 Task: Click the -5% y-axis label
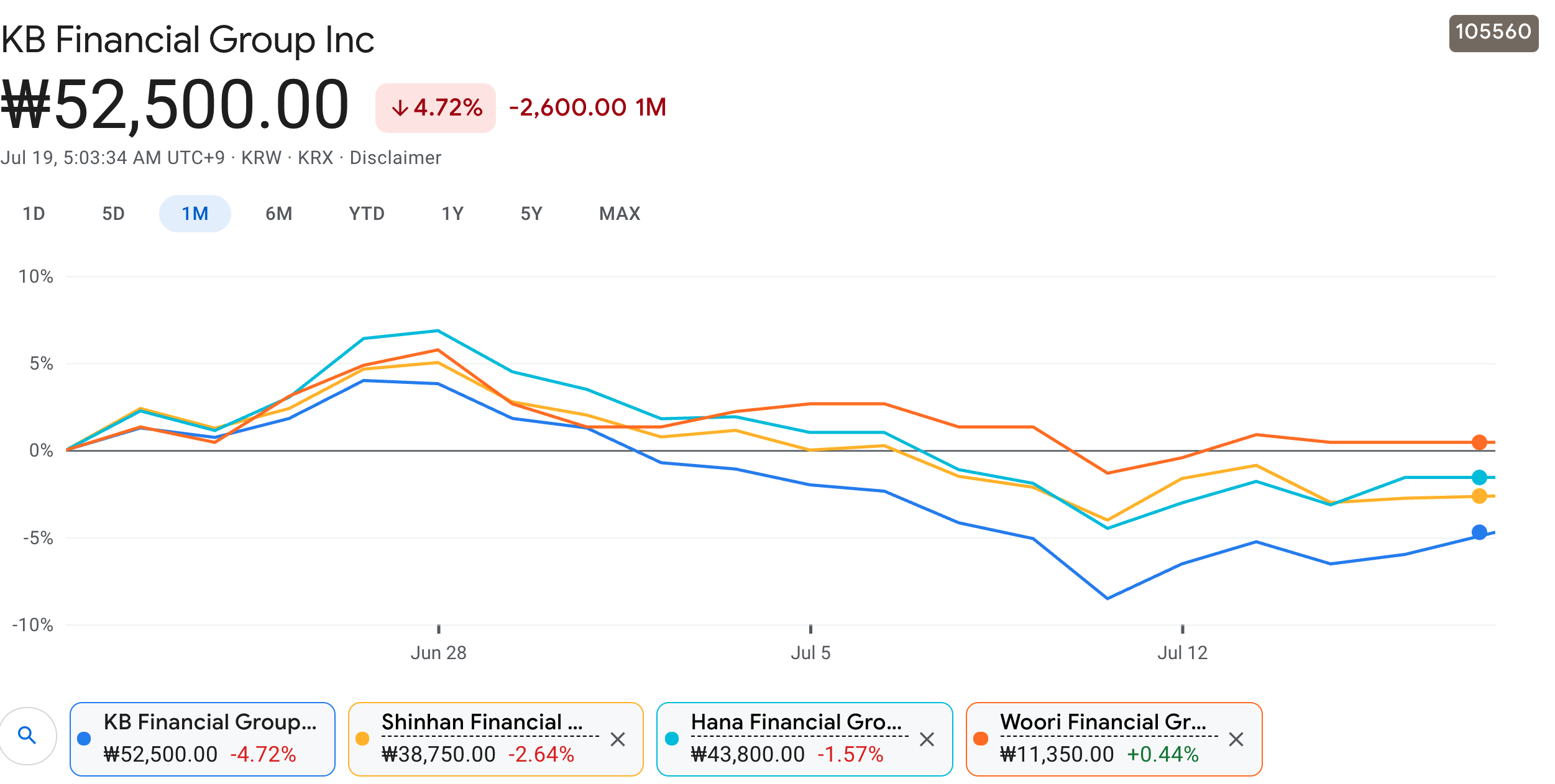click(x=39, y=538)
